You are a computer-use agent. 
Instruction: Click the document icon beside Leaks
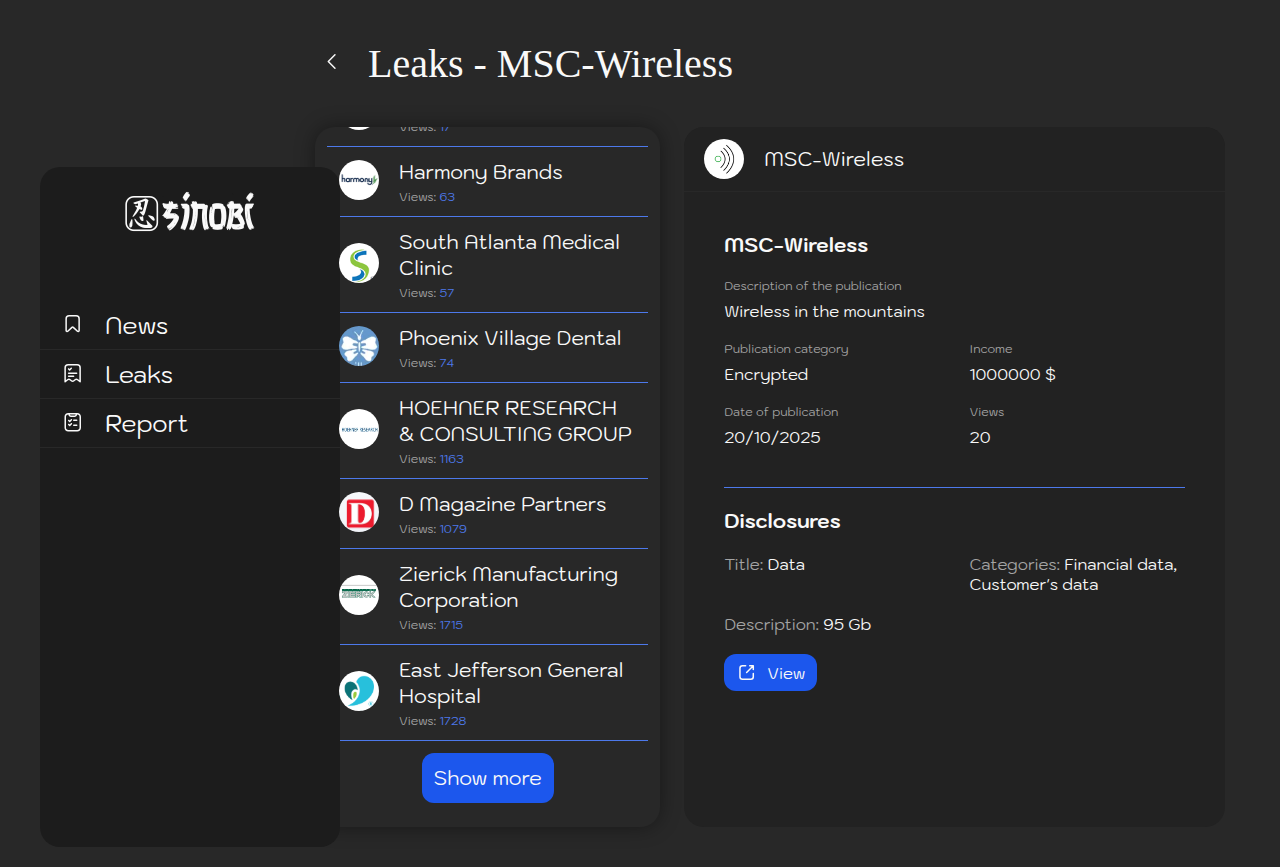point(72,374)
